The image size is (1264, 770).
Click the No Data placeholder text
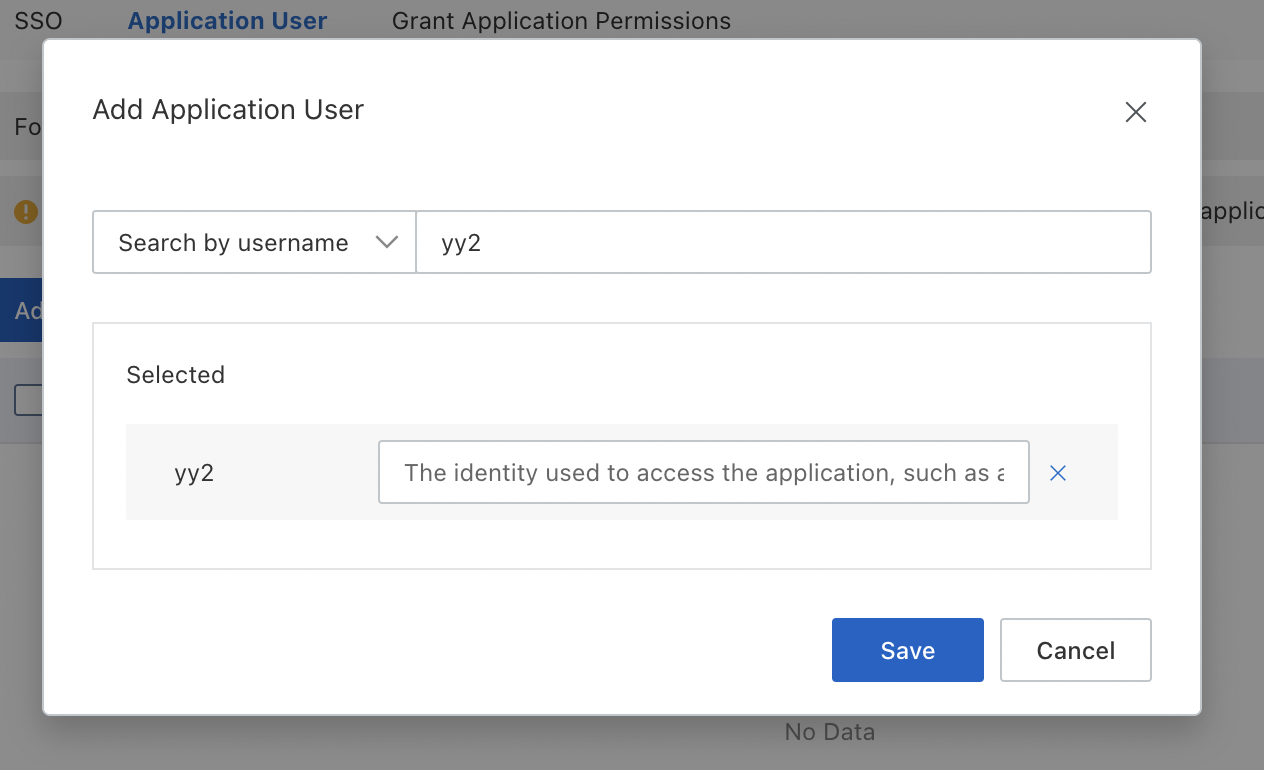[x=829, y=732]
